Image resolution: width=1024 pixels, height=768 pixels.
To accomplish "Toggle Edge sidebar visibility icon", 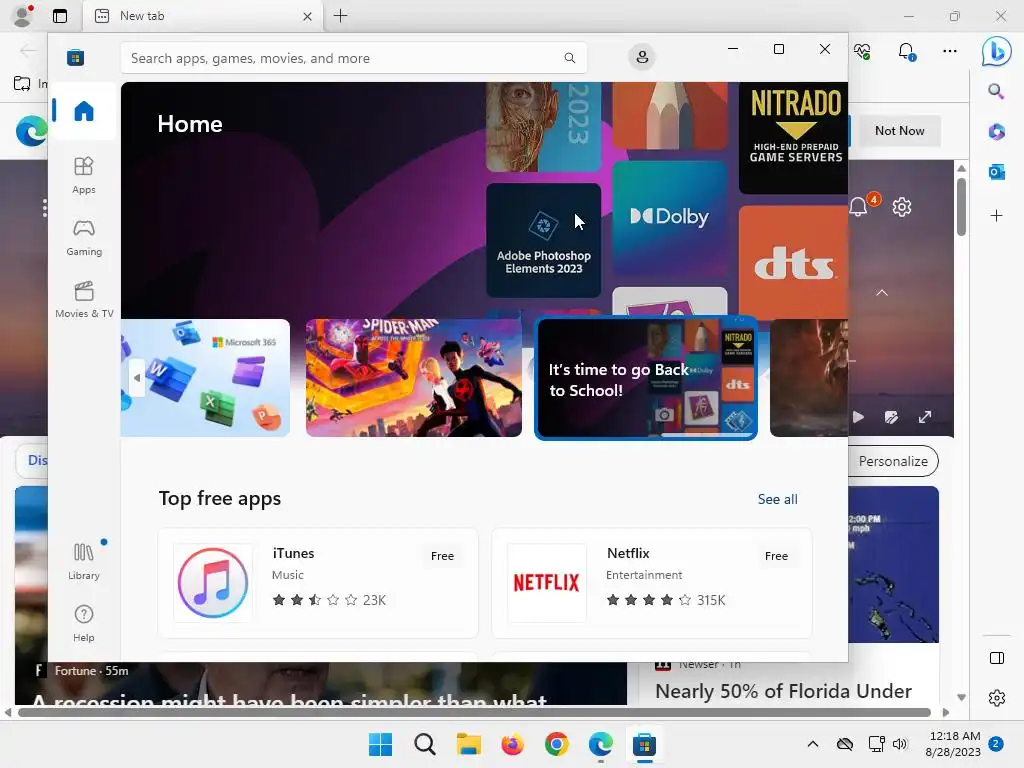I will point(997,658).
